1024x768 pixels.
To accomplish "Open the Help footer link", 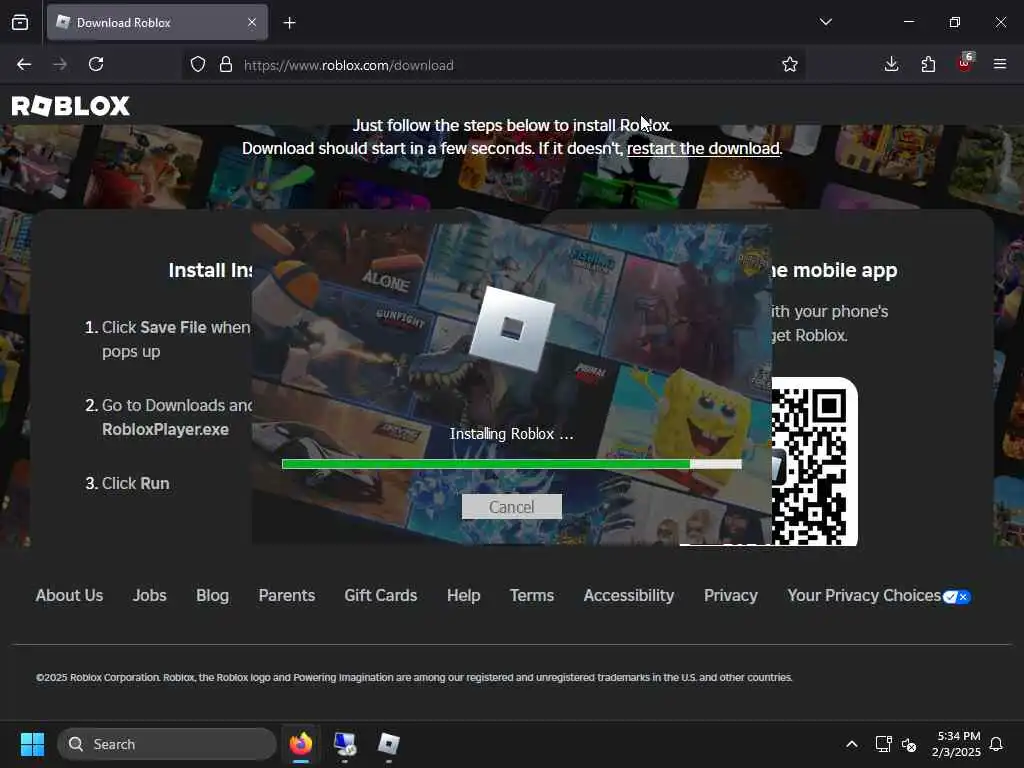I will point(464,596).
